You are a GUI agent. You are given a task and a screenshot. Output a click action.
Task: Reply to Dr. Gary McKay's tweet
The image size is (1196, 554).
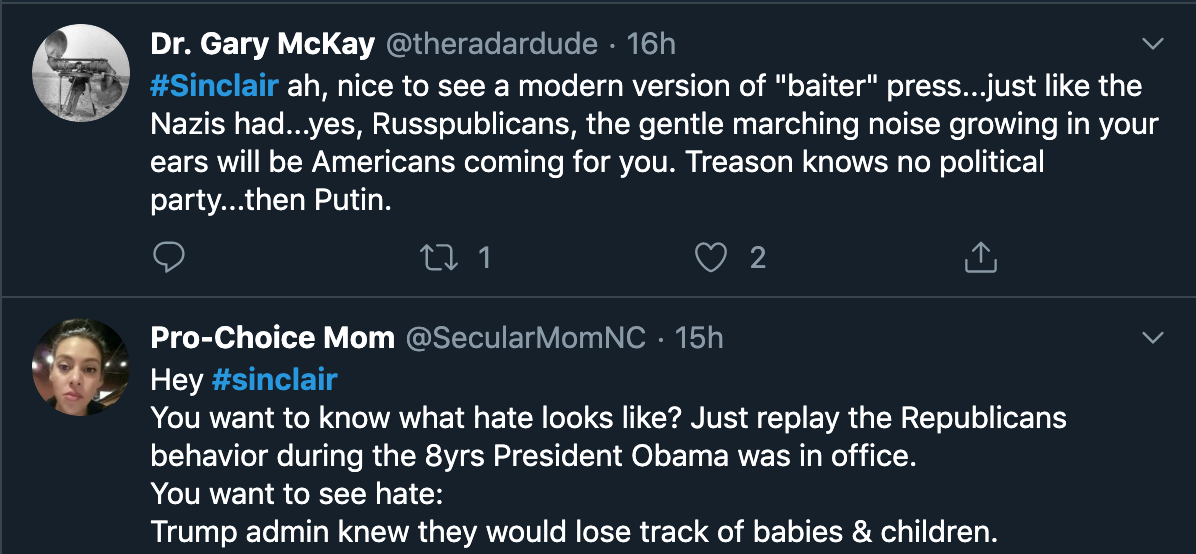click(169, 258)
